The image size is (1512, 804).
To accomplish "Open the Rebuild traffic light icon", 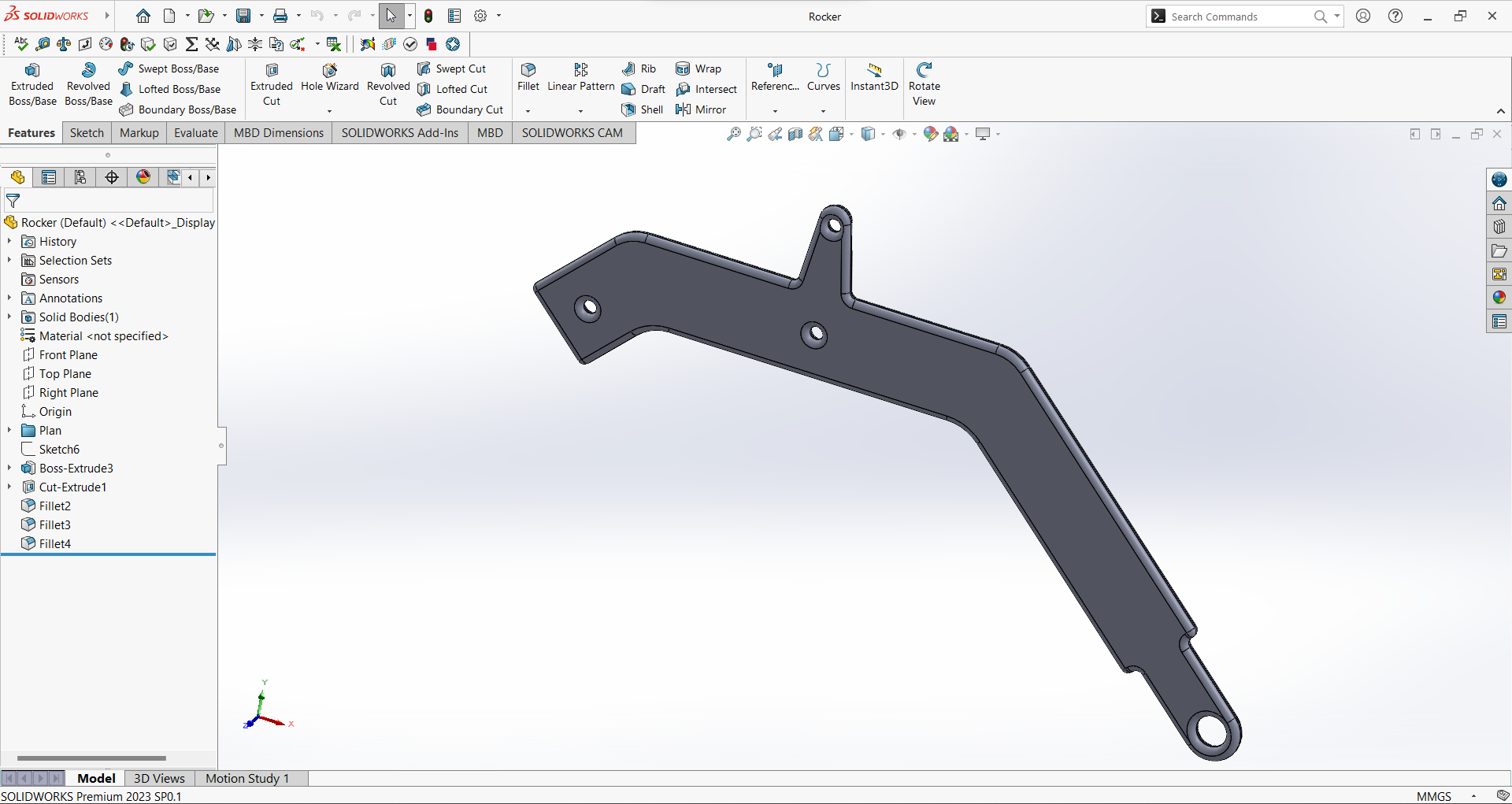I will tap(428, 16).
